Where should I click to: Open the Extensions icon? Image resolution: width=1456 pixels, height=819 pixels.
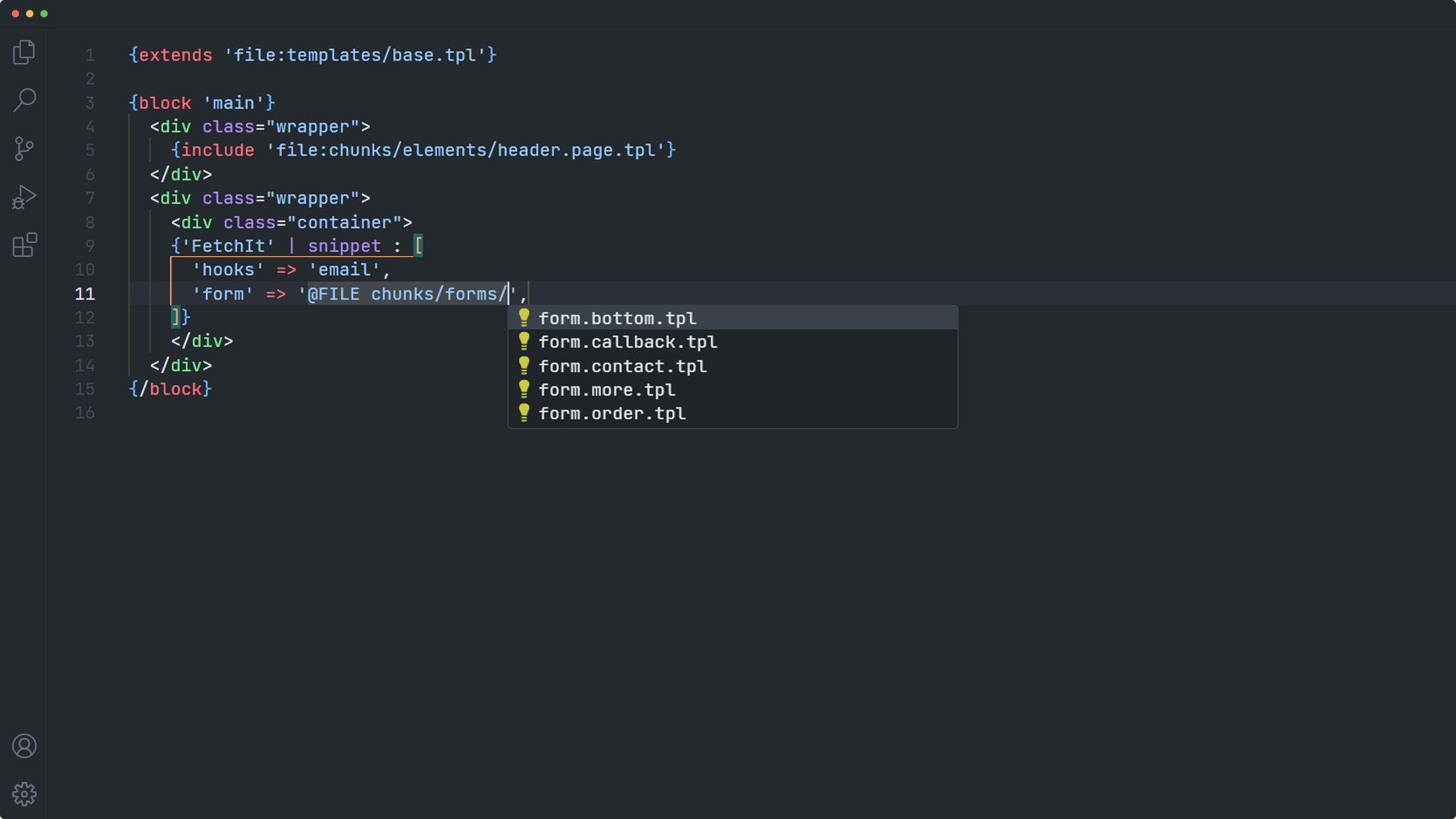tap(24, 245)
